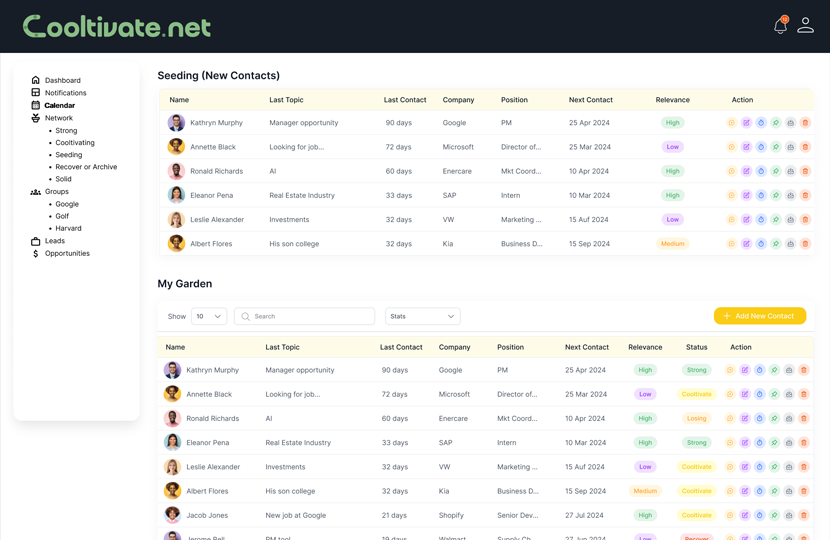This screenshot has height=540, width=830.
Task: Click the green pin icon for Ronald Richards in Seeding
Action: [x=775, y=171]
